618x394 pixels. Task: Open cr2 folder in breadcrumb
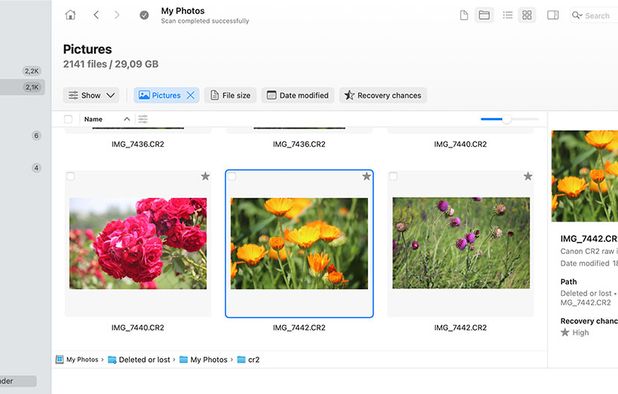[x=248, y=360]
